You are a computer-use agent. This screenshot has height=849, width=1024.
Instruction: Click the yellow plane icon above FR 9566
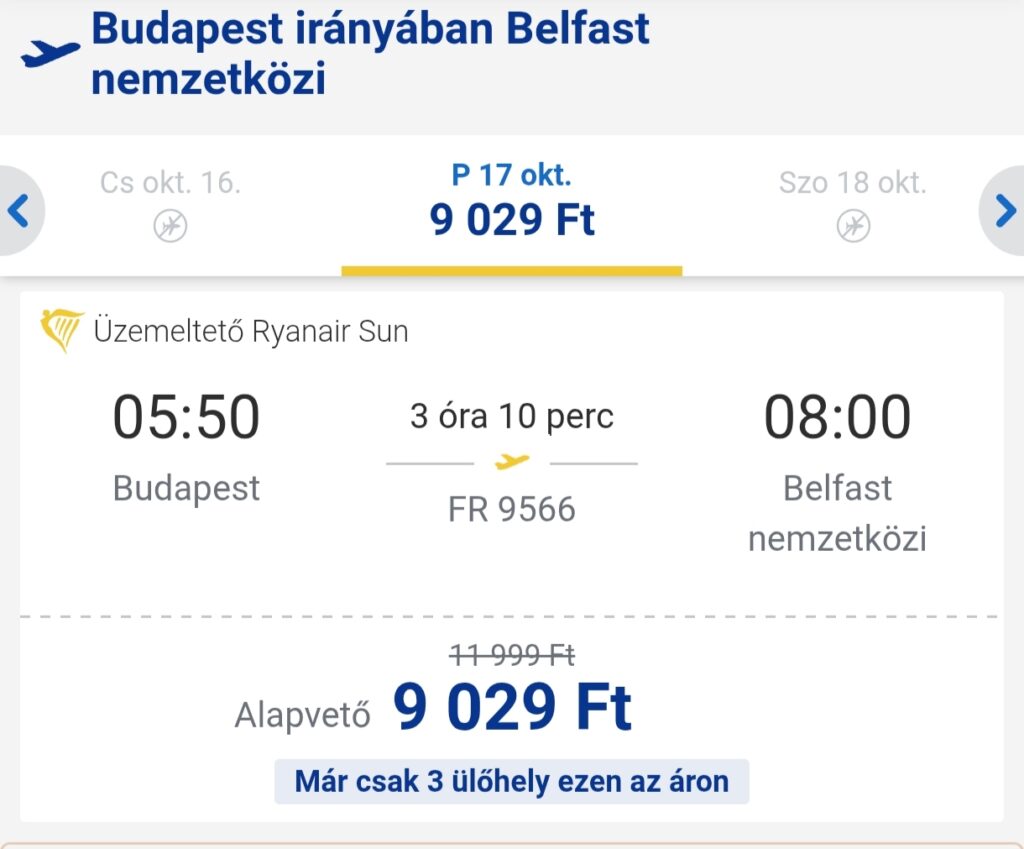[x=512, y=462]
